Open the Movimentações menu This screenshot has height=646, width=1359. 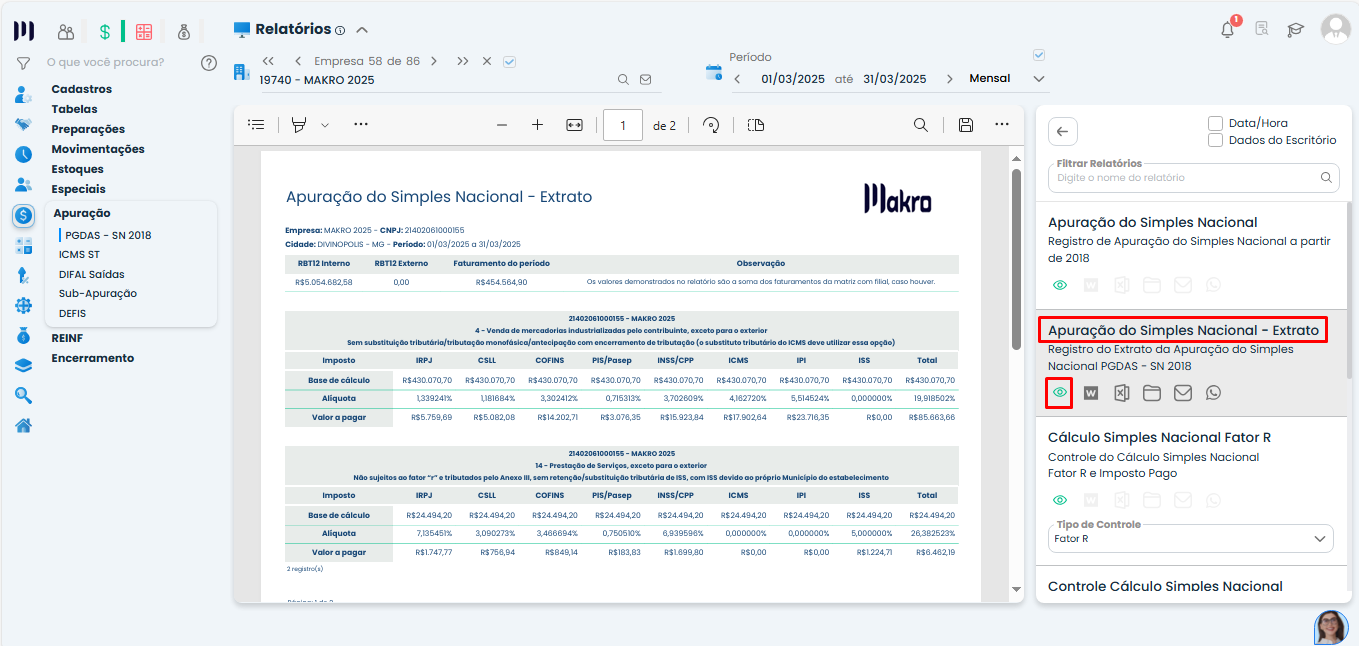tap(98, 149)
